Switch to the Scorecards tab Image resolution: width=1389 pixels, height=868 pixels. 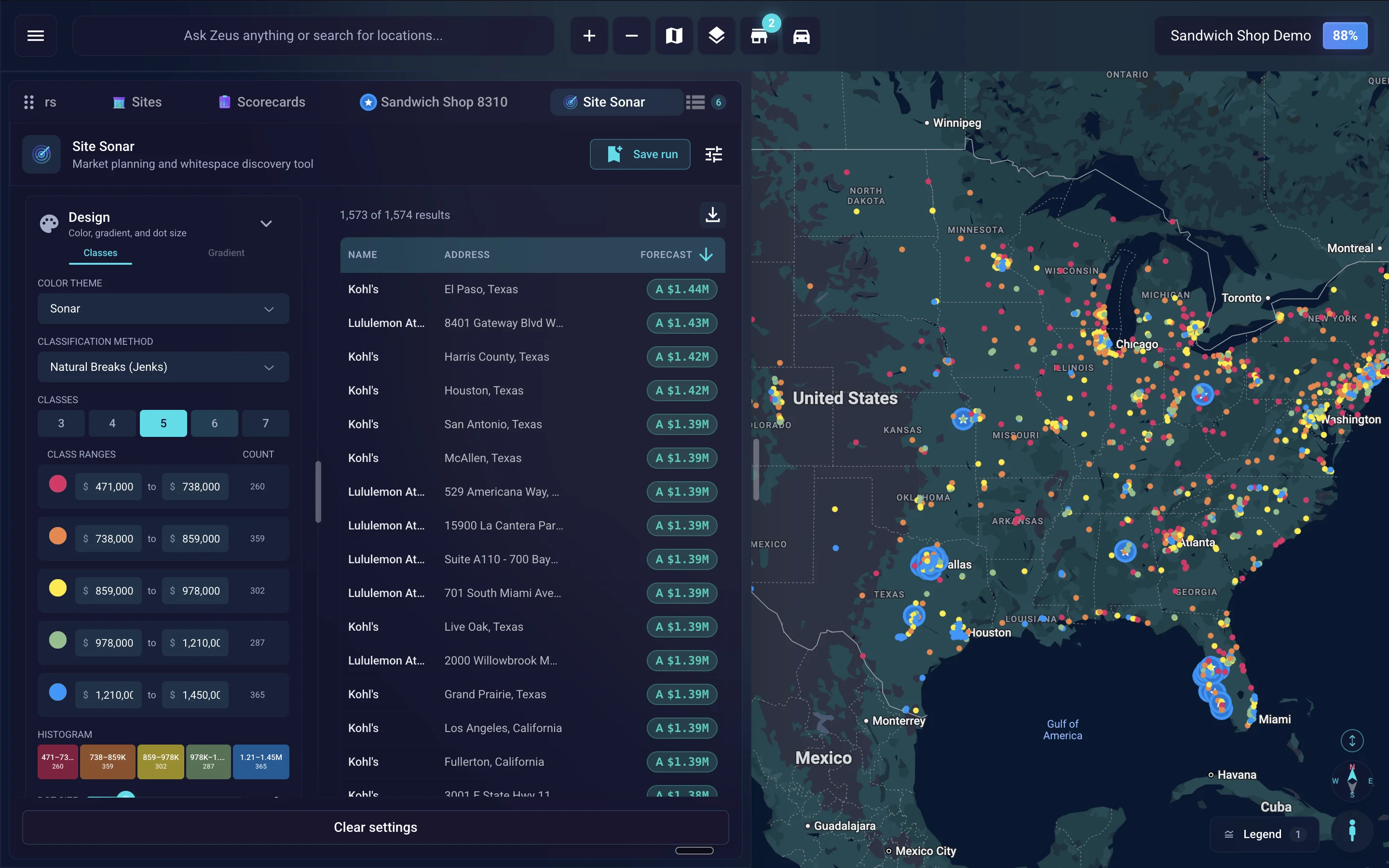coord(262,102)
